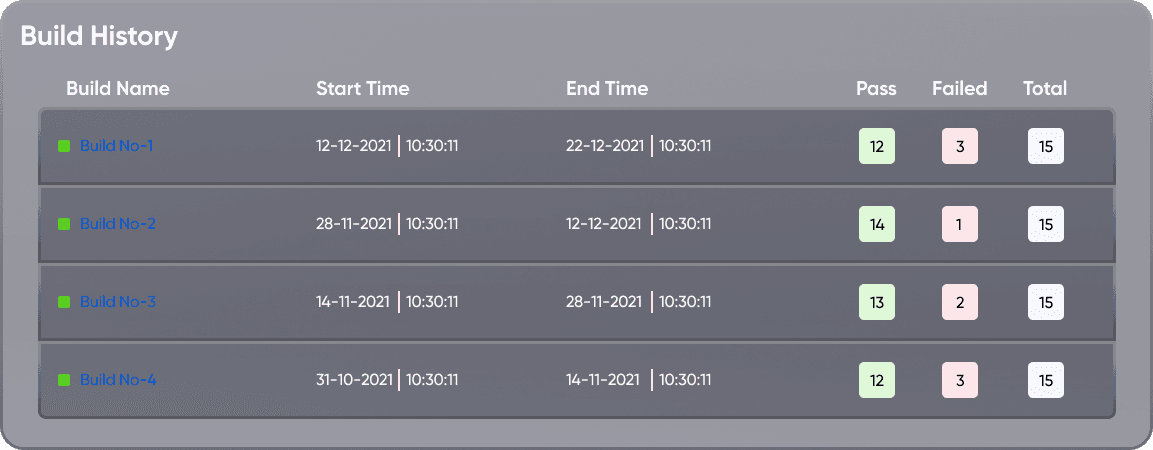Click the Failed column header
Image resolution: width=1153 pixels, height=450 pixels.
click(x=960, y=88)
